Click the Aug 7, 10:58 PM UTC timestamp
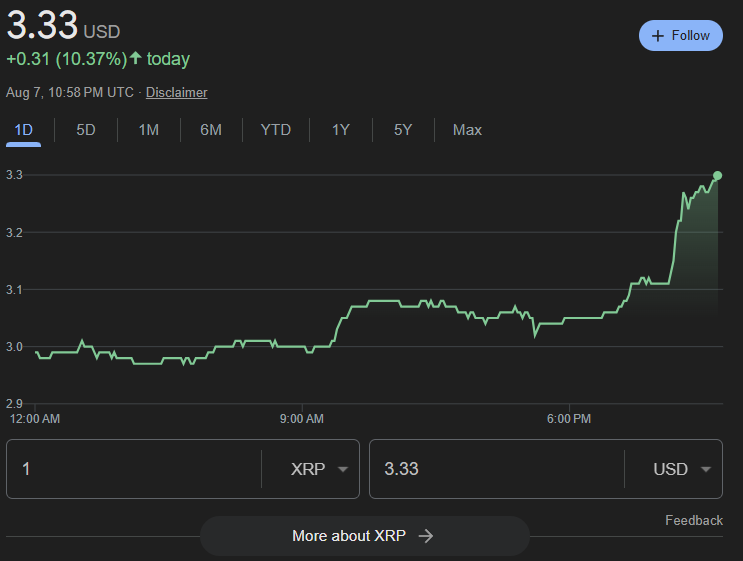Image resolution: width=743 pixels, height=561 pixels. click(70, 92)
